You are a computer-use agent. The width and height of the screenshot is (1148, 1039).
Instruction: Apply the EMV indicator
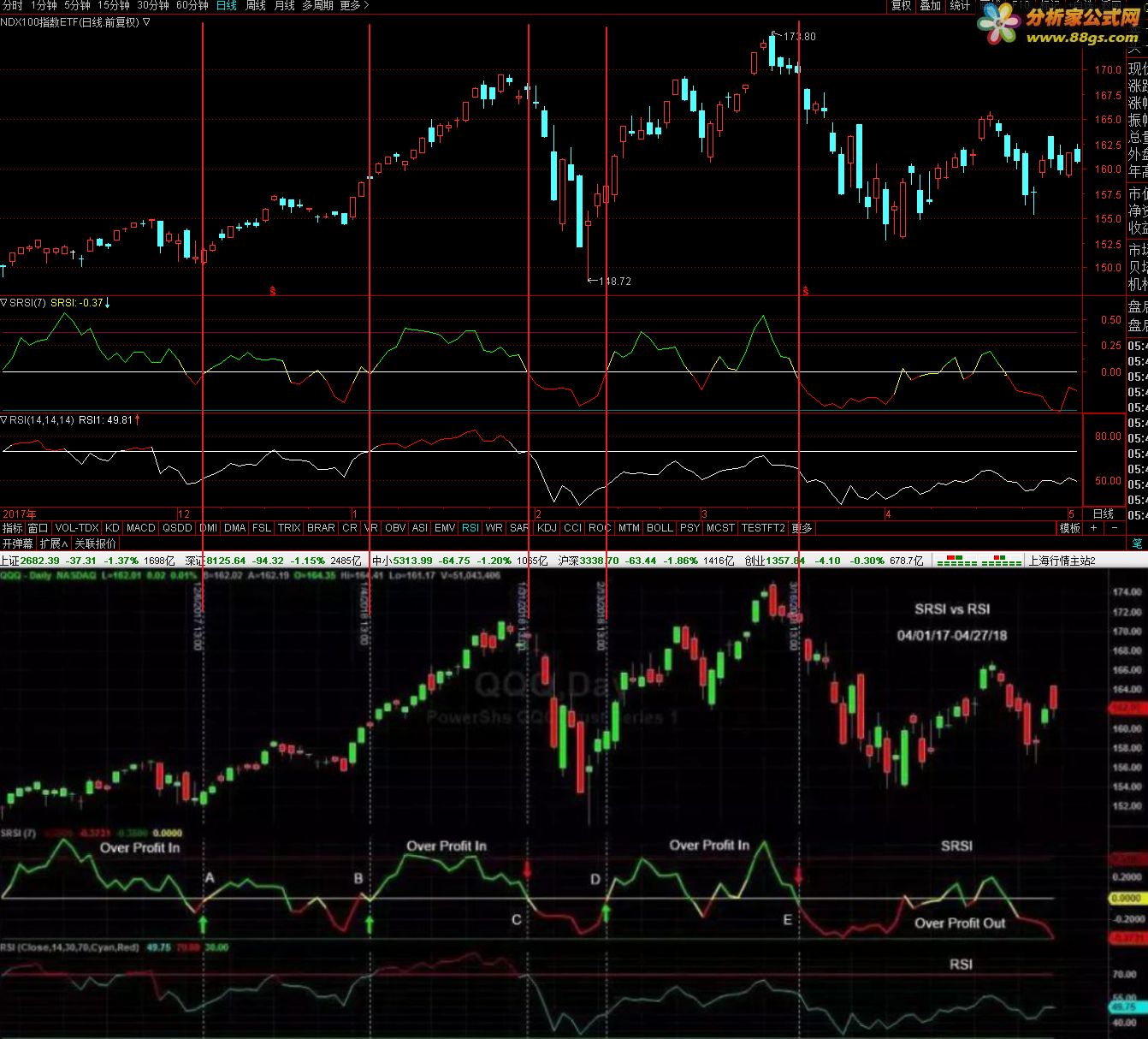click(x=445, y=528)
